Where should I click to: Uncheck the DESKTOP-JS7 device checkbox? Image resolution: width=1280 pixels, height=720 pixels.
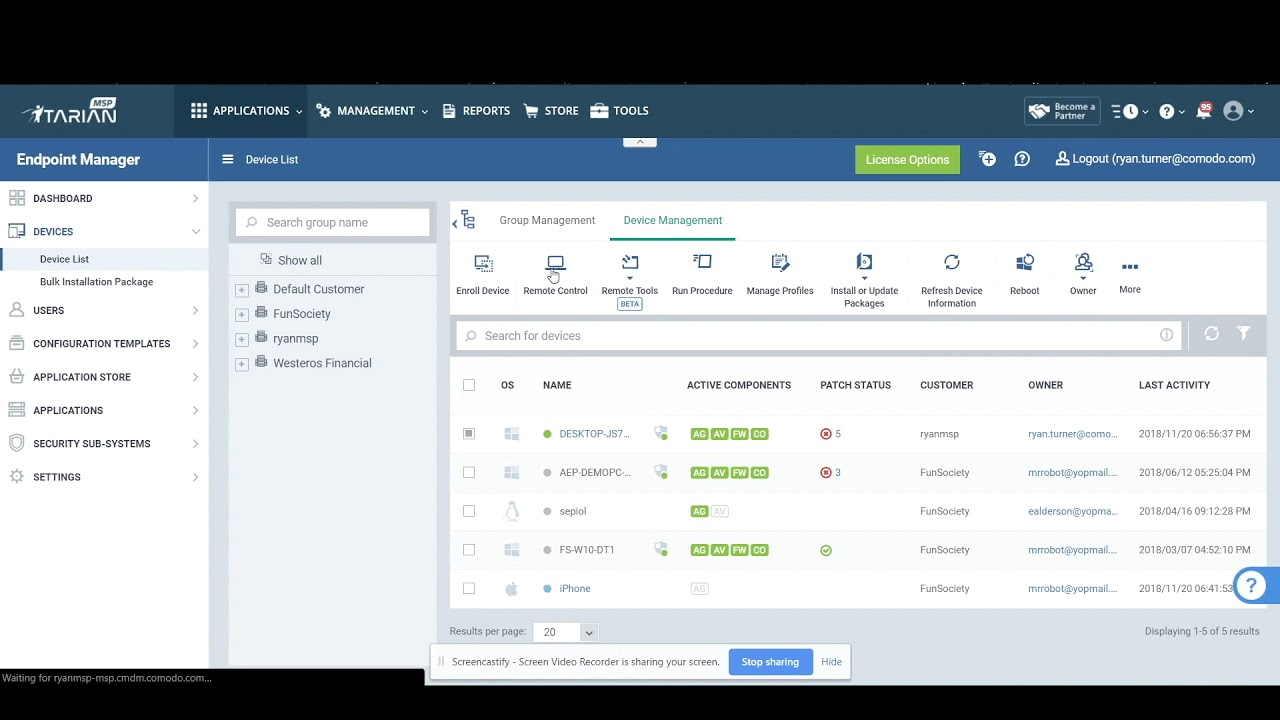pyautogui.click(x=469, y=434)
